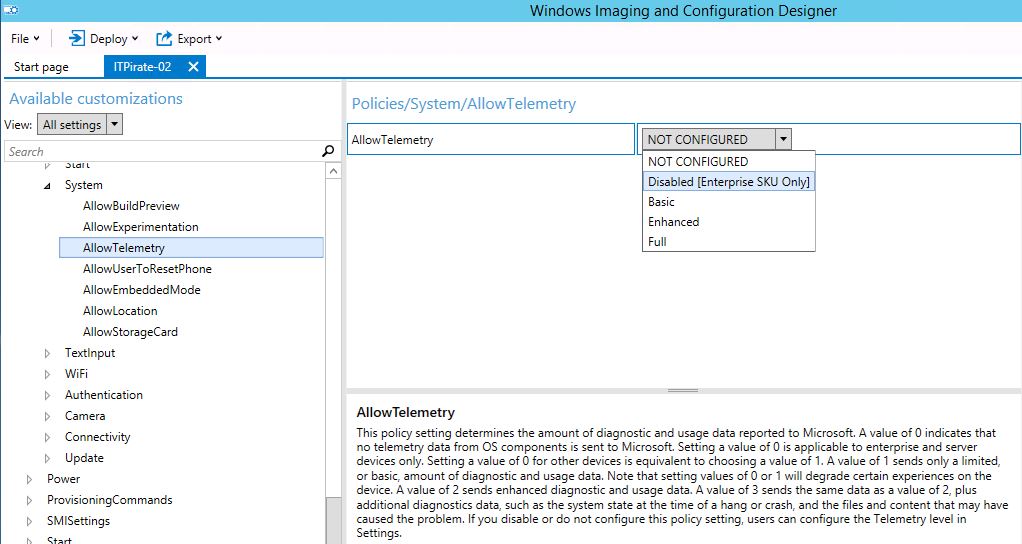Click the Export icon in toolbar

(x=164, y=38)
